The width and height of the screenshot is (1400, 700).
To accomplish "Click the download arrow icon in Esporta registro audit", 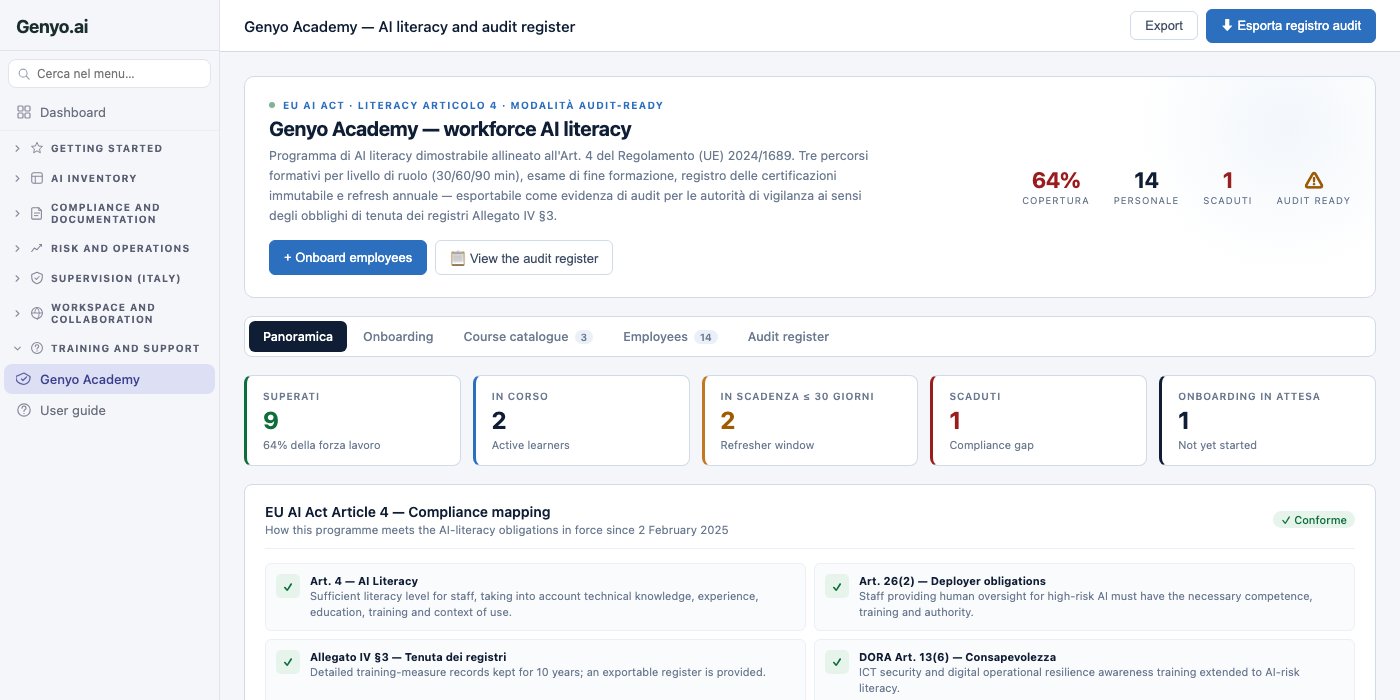I will pyautogui.click(x=1227, y=26).
